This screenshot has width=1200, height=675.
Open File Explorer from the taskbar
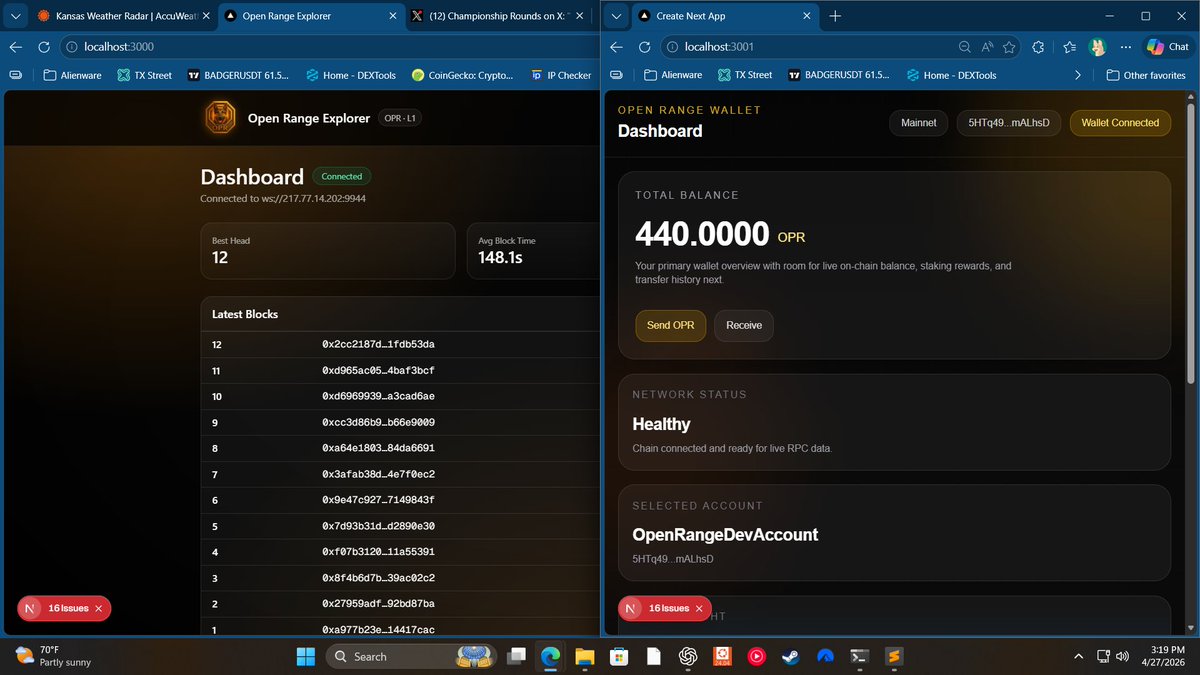(x=584, y=656)
